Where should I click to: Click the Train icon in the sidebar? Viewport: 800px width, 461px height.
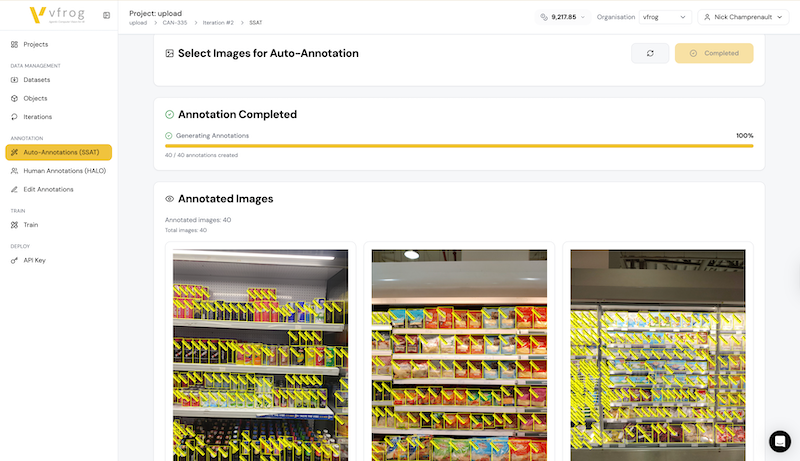(14, 224)
